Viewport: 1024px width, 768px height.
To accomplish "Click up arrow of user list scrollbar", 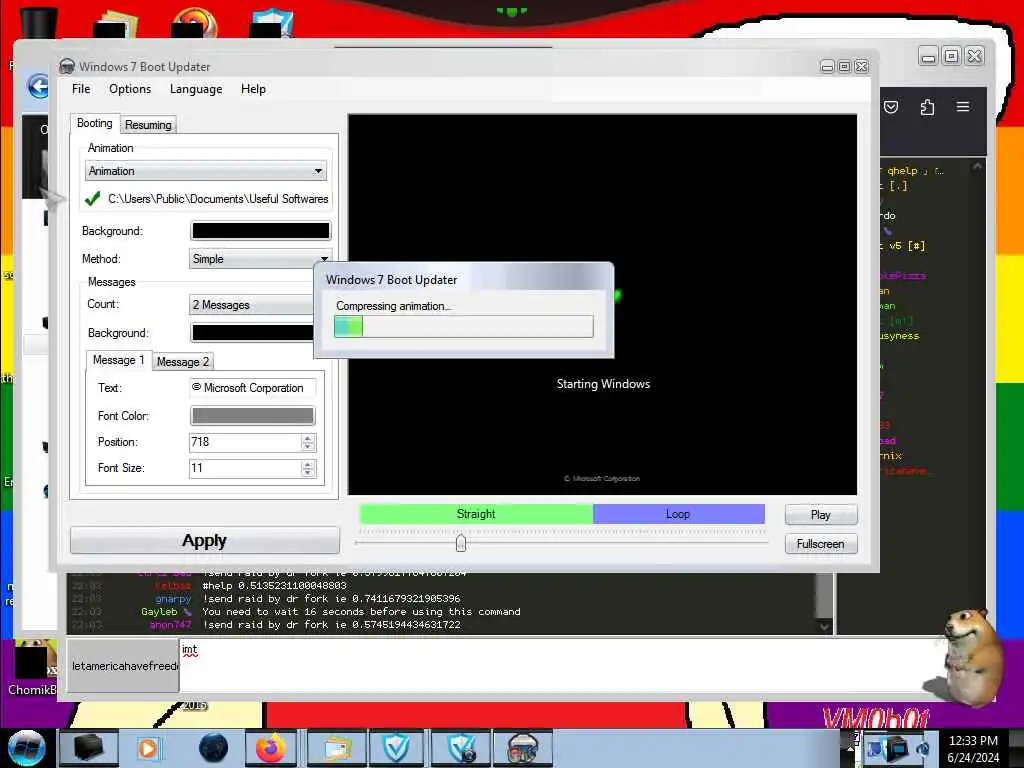I will [x=977, y=167].
